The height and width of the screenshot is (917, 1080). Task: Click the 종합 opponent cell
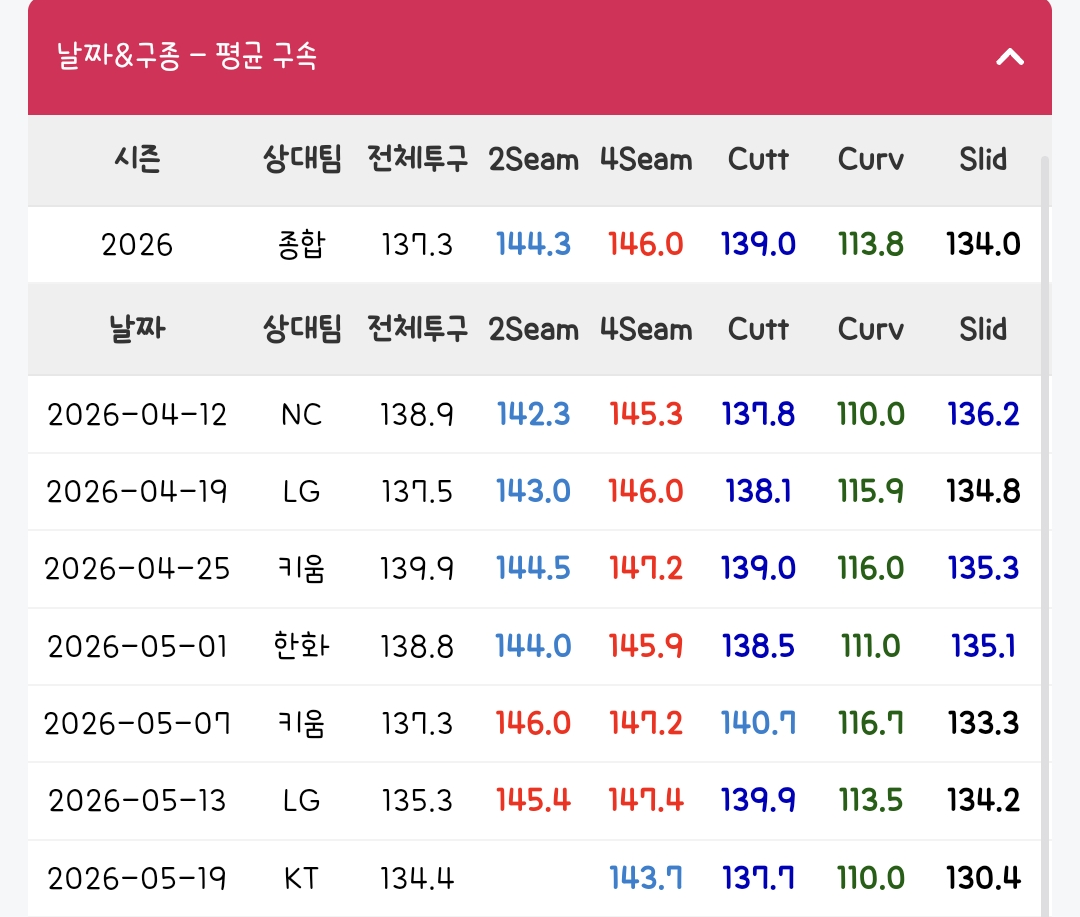coord(301,245)
